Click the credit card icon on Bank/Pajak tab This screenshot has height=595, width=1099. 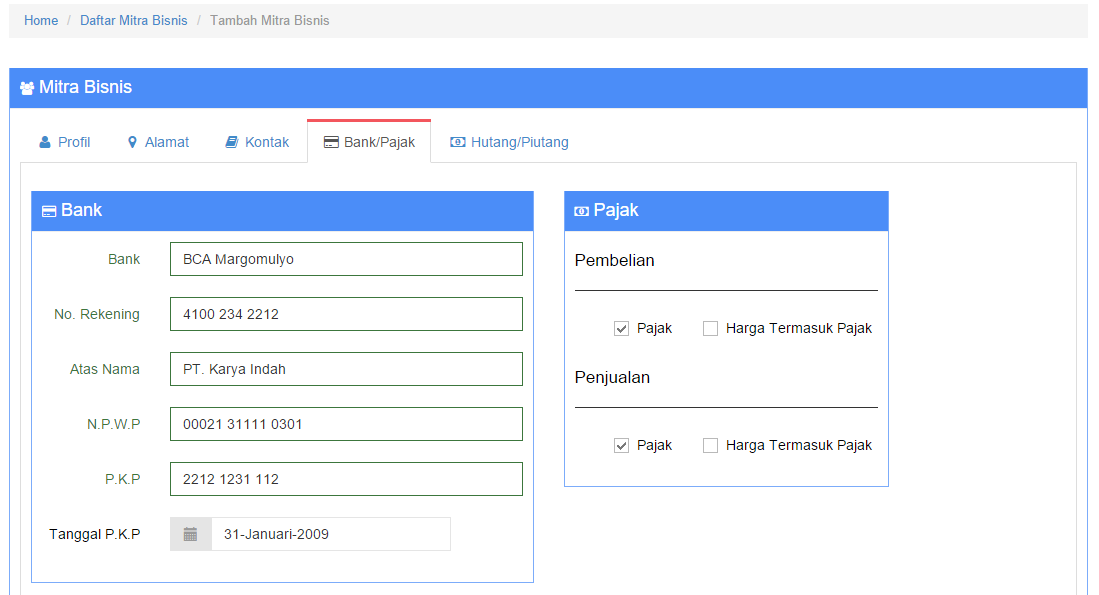coord(331,142)
